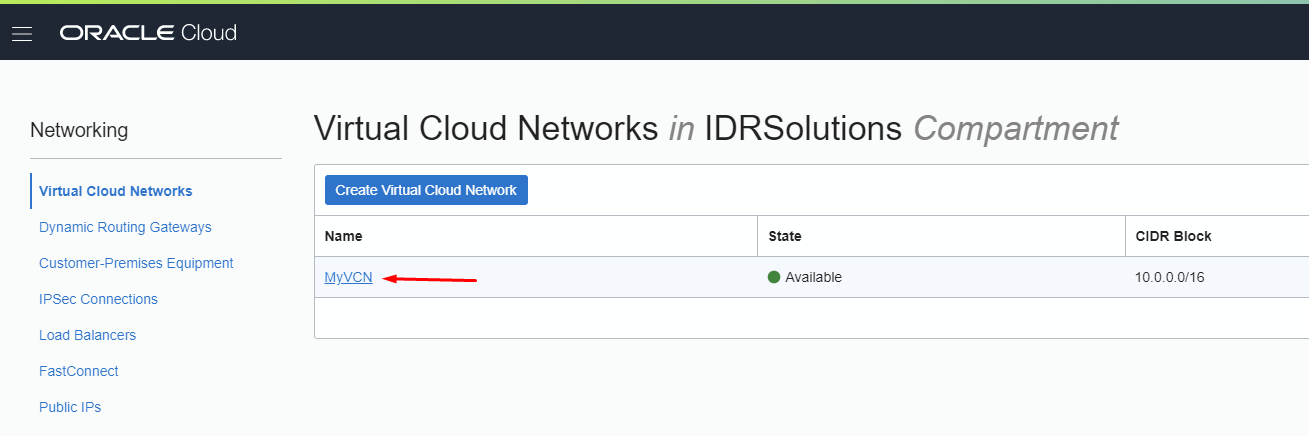This screenshot has width=1309, height=436.
Task: Open the MyVCN network link
Action: point(348,277)
